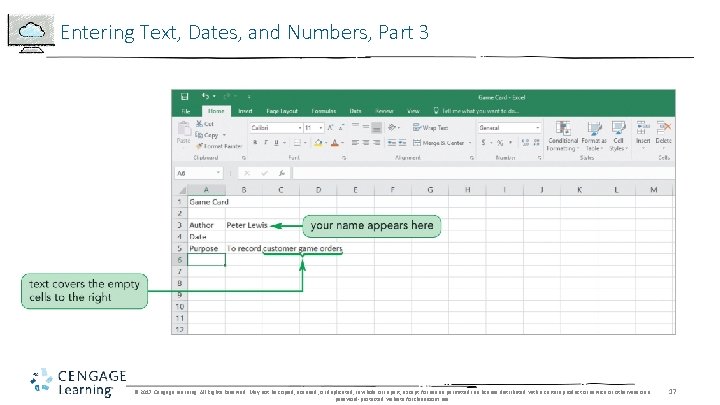This screenshot has width=720, height=405.
Task: Click the Copy button
Action: pyautogui.click(x=207, y=135)
